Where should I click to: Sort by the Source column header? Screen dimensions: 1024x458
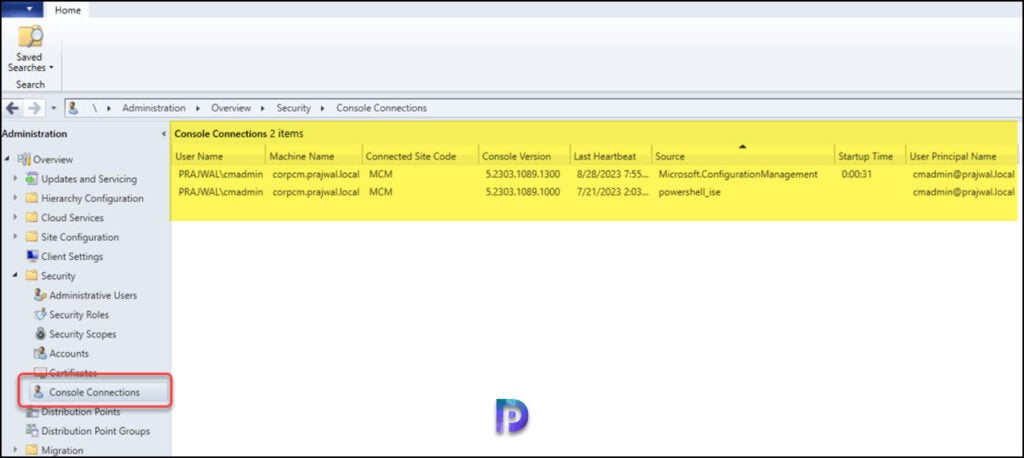click(x=743, y=156)
